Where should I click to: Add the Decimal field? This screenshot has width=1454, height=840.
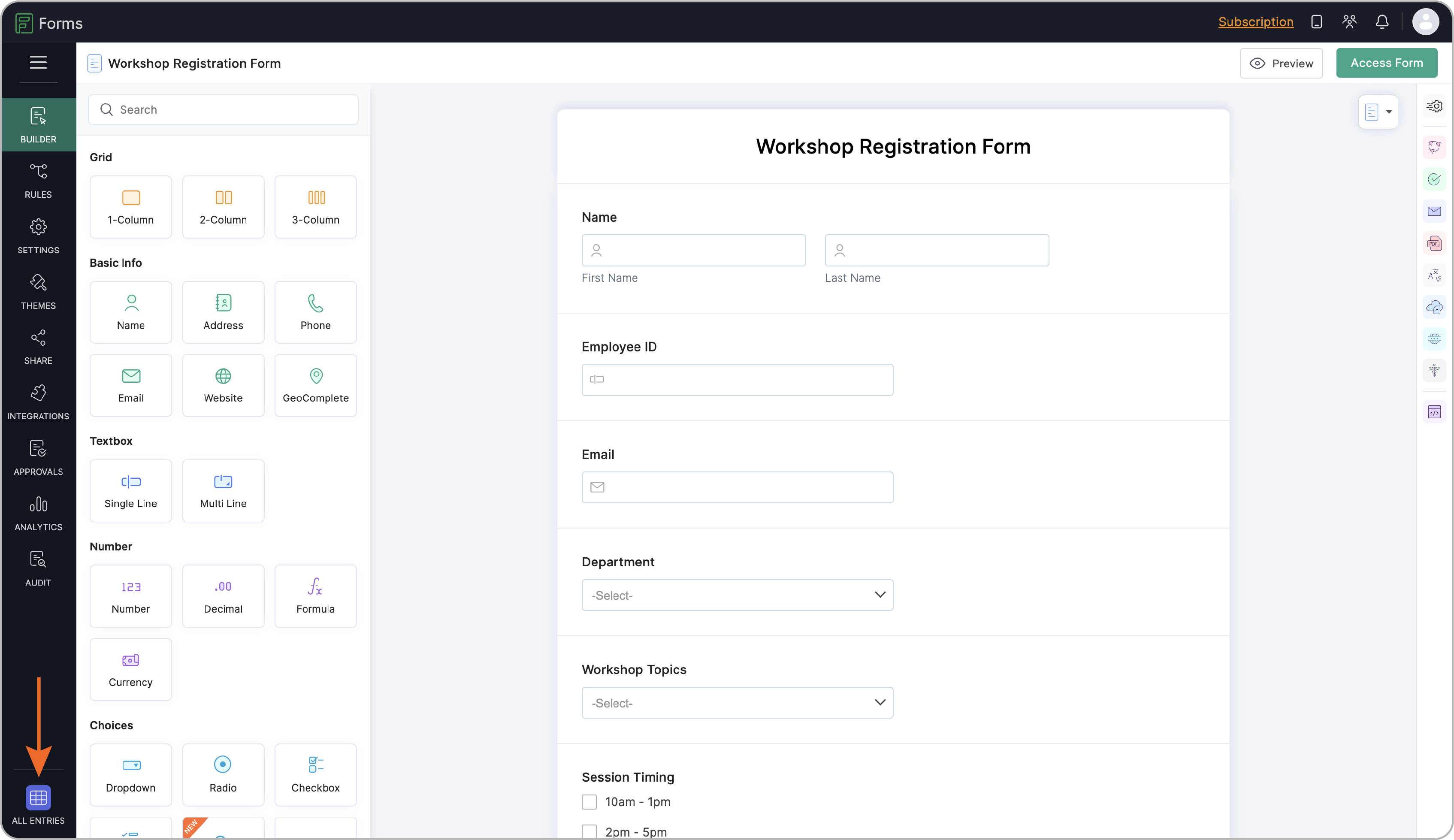coord(223,596)
